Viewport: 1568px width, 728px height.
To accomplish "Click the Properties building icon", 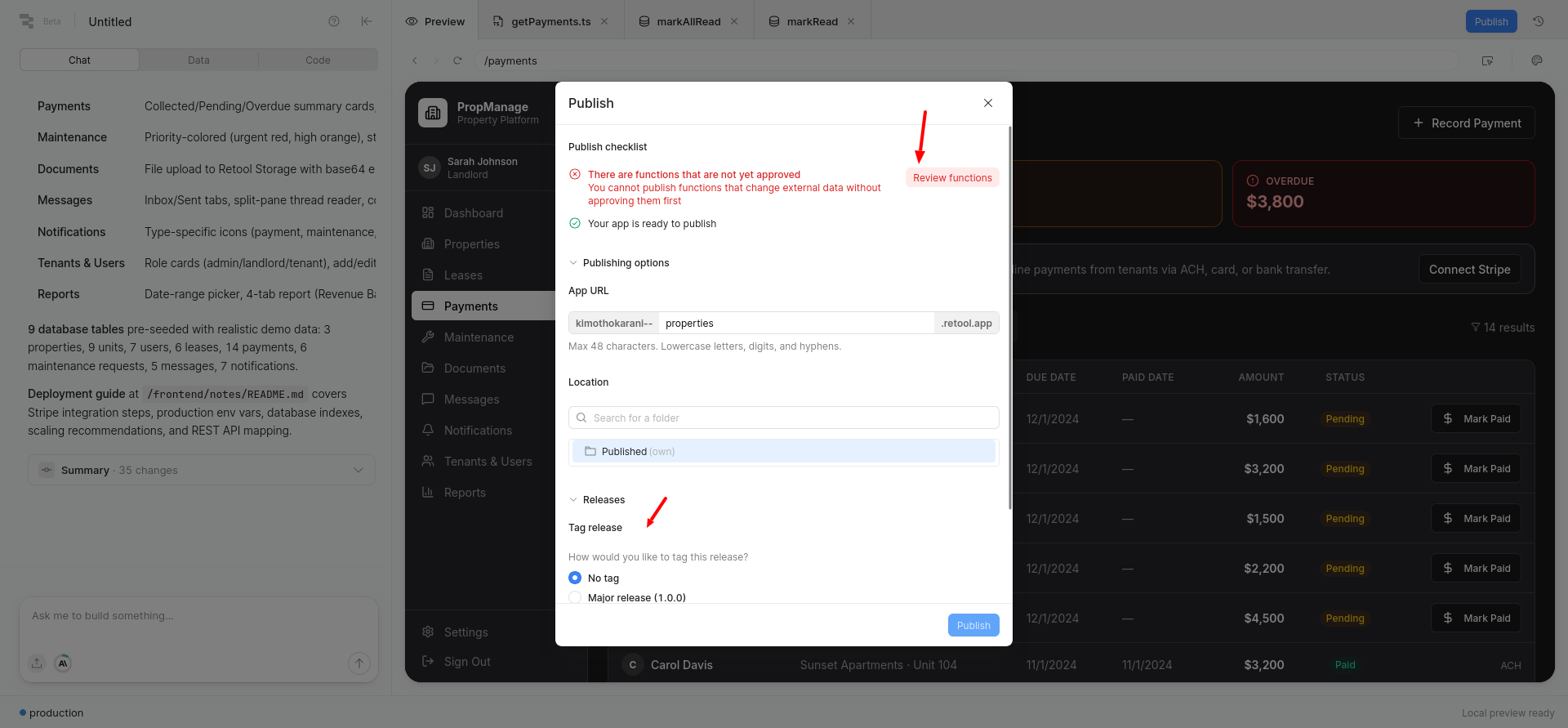I will pos(428,243).
